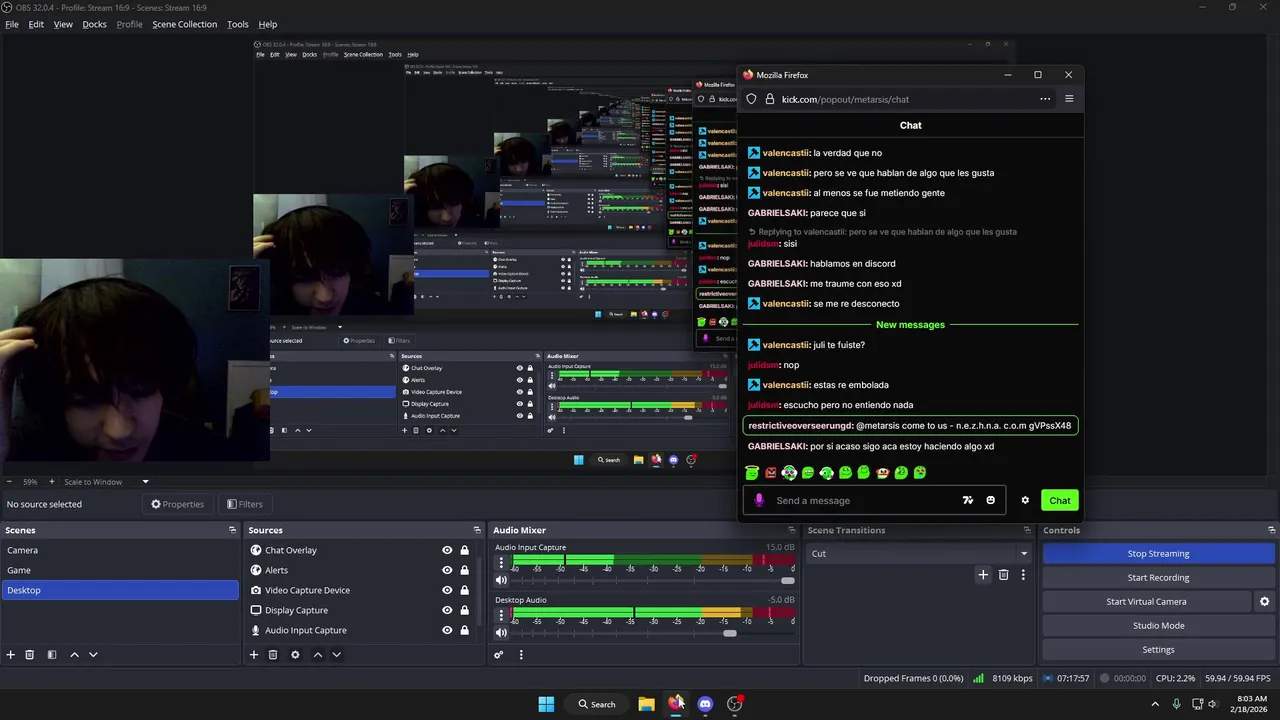Mute Desktop Audio speaker icon

click(502, 632)
